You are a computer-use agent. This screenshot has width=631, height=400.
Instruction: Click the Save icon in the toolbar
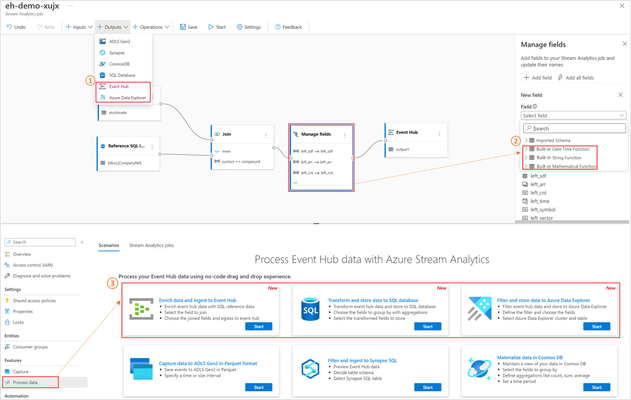(183, 27)
